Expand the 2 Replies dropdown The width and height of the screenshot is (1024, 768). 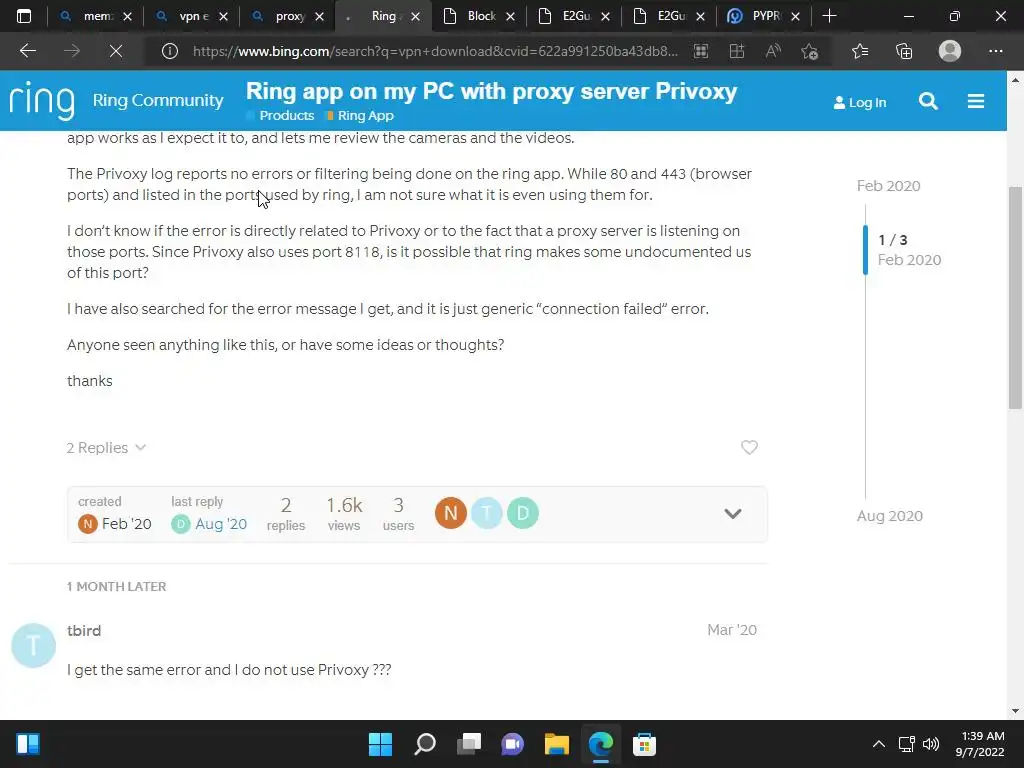pos(106,447)
